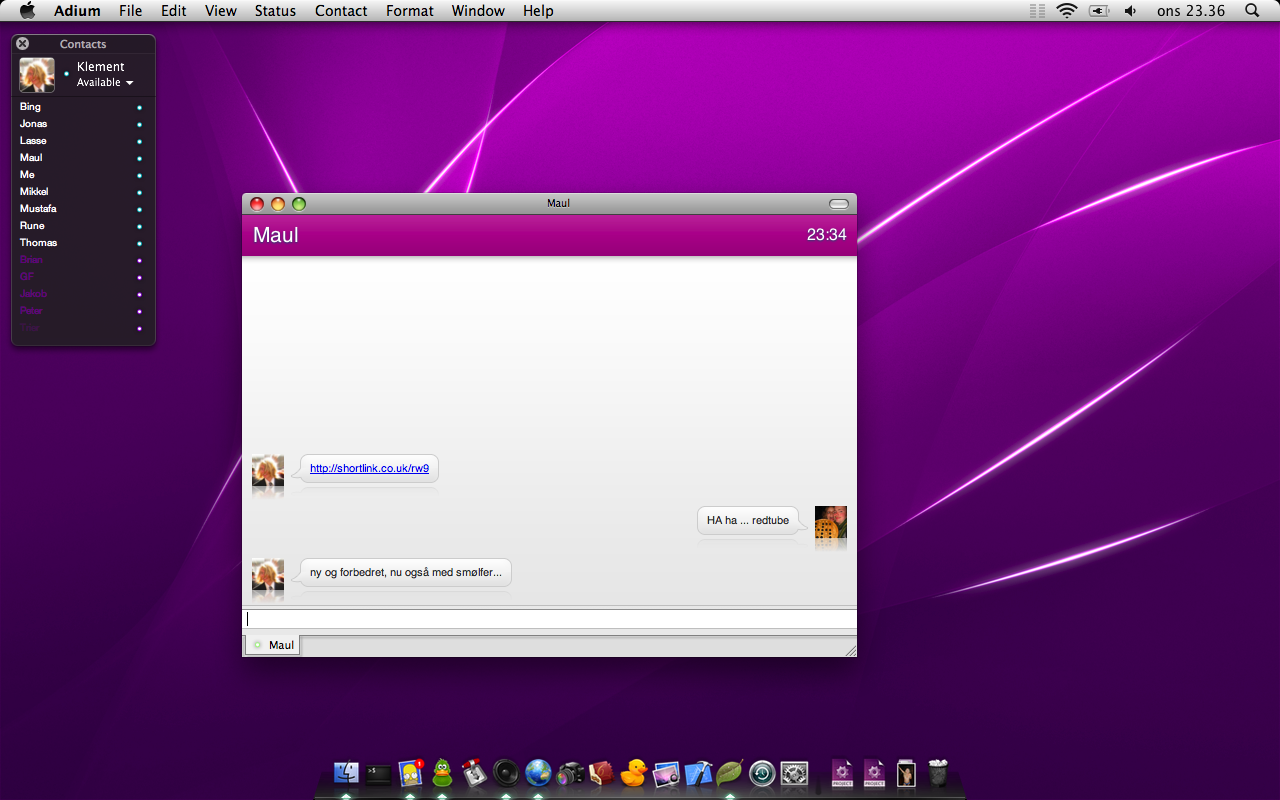Open the shortlink.co.uk/rw9 link
This screenshot has height=800, width=1280.
pyautogui.click(x=369, y=468)
